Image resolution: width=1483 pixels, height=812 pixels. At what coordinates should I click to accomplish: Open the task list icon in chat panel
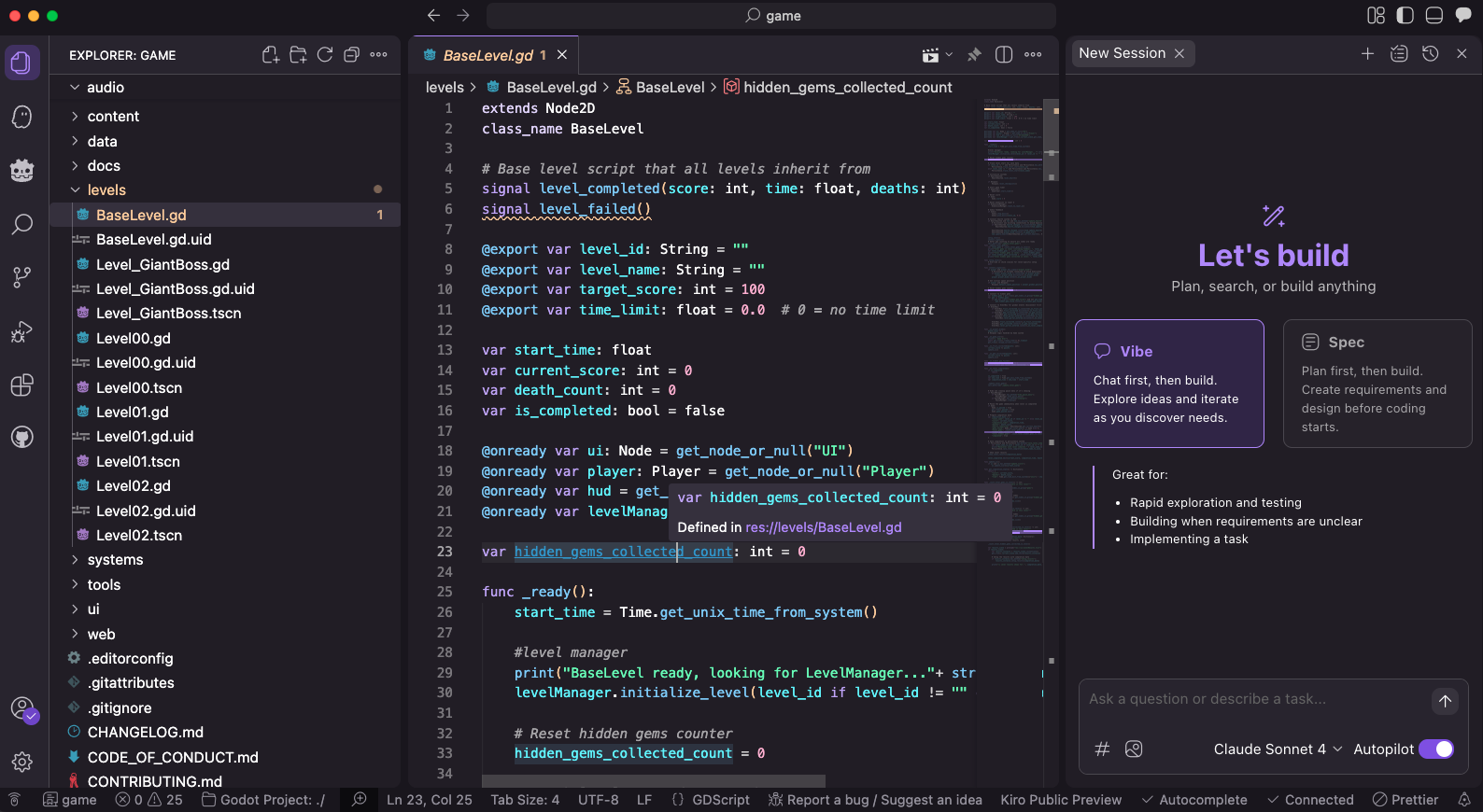1399,54
